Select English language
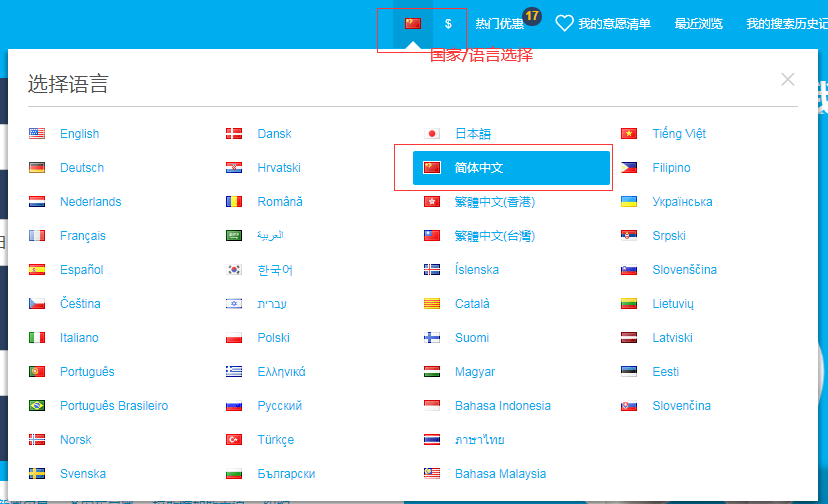 [79, 134]
